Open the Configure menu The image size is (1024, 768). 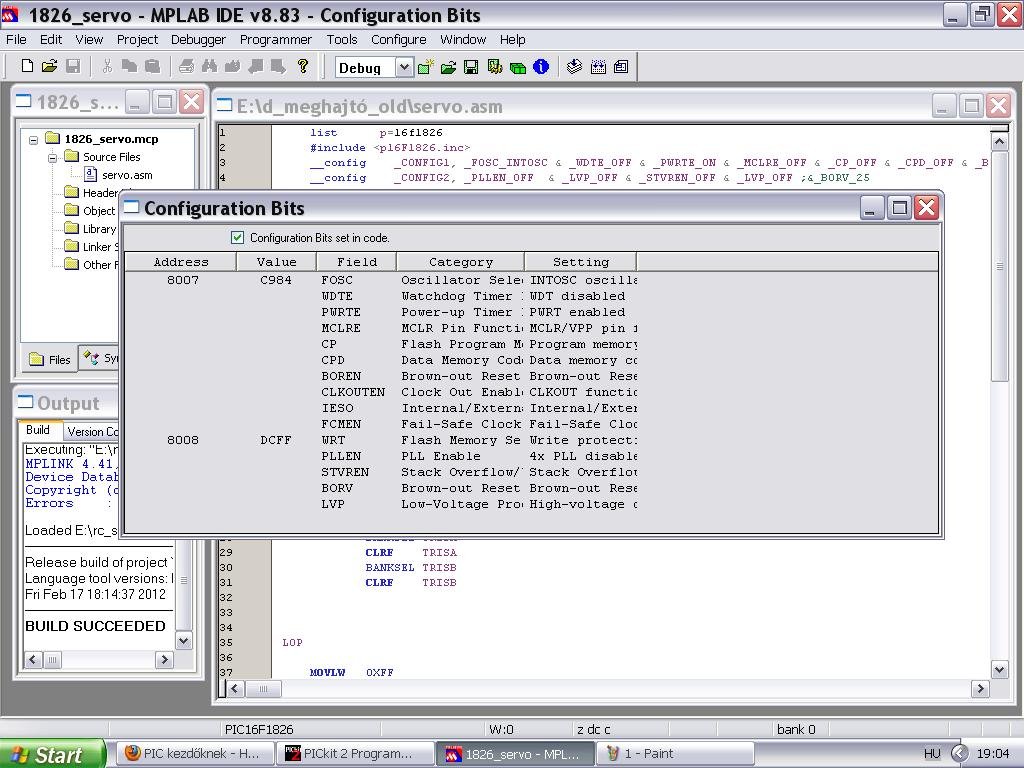[398, 39]
